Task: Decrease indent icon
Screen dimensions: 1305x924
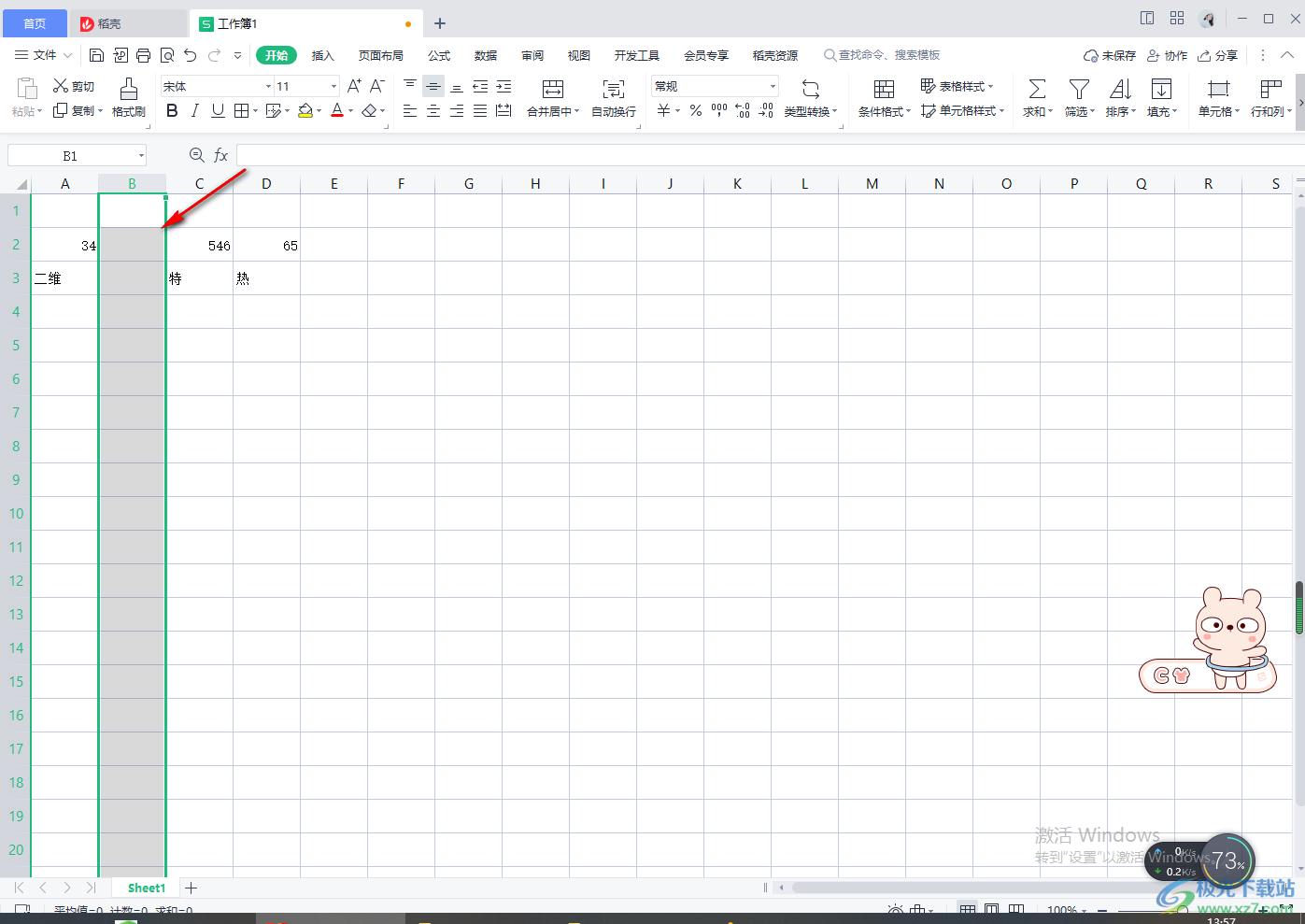Action: tap(480, 86)
